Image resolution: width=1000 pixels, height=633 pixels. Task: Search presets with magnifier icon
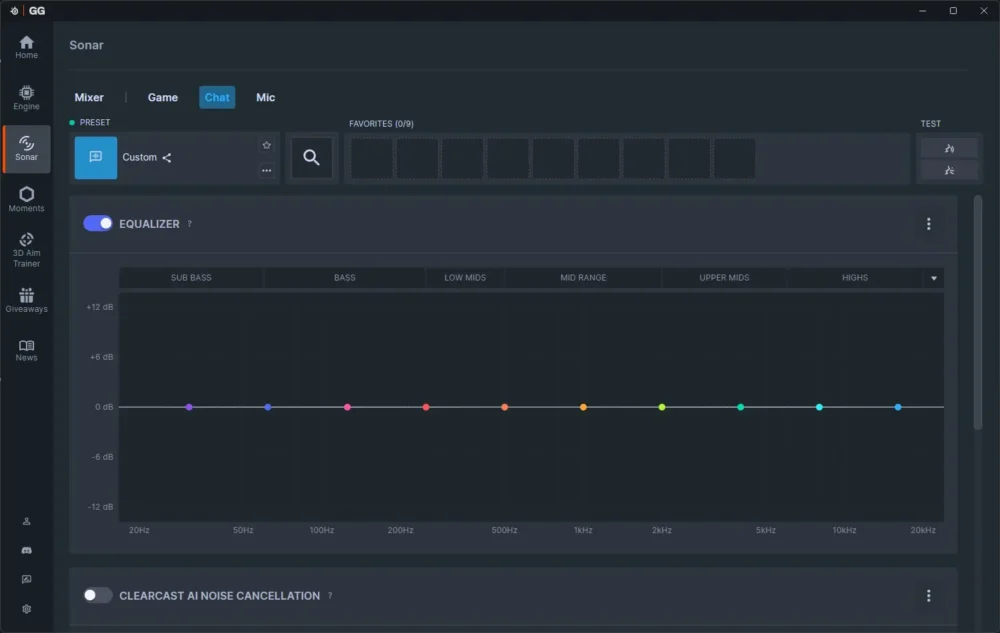click(x=311, y=157)
